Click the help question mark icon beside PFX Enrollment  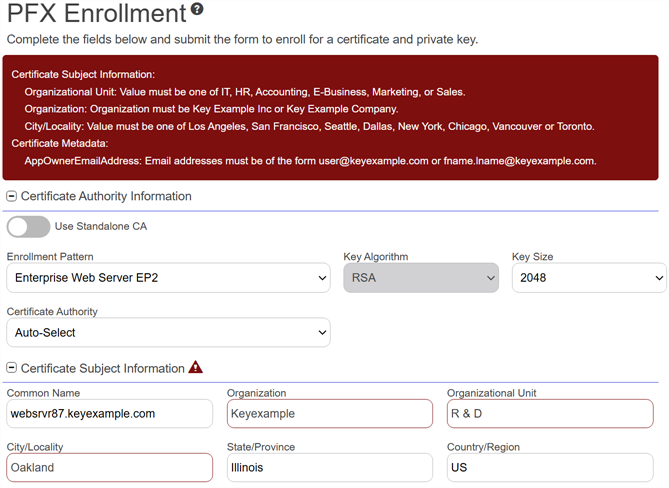pos(197,9)
